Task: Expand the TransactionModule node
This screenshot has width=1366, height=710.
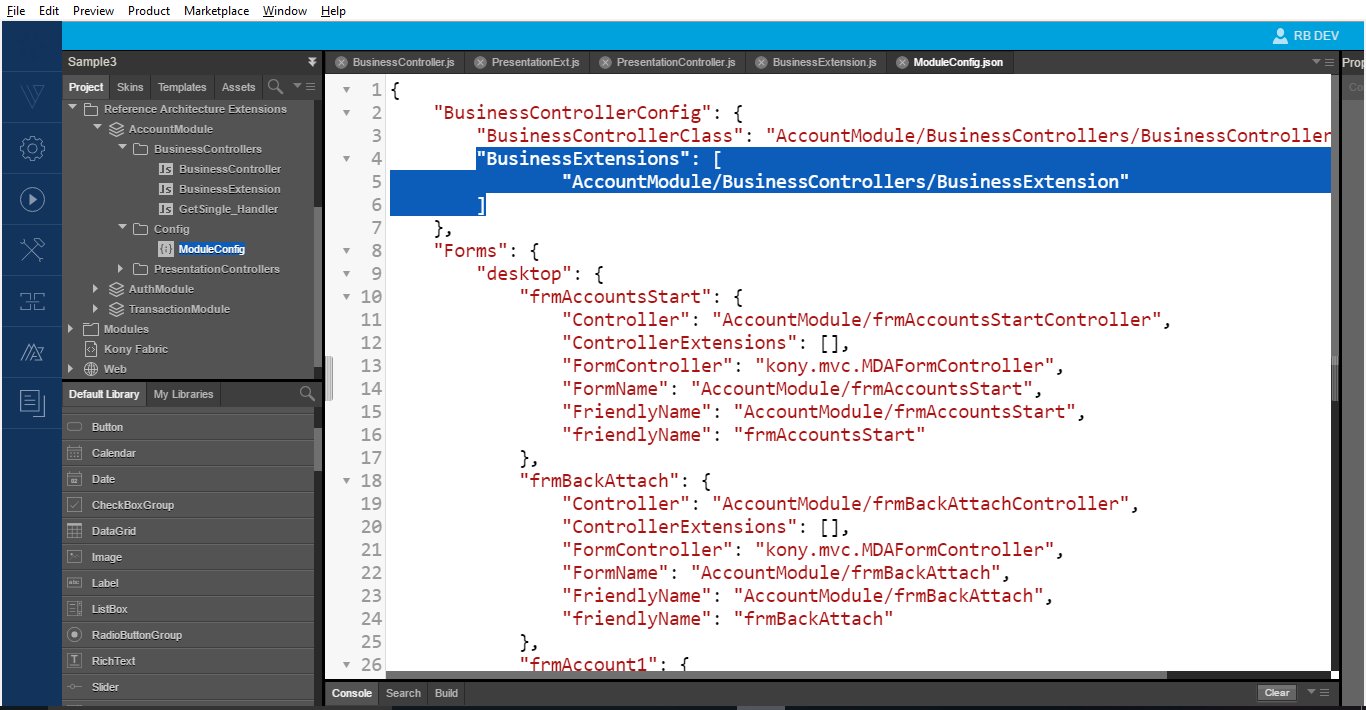Action: [96, 308]
